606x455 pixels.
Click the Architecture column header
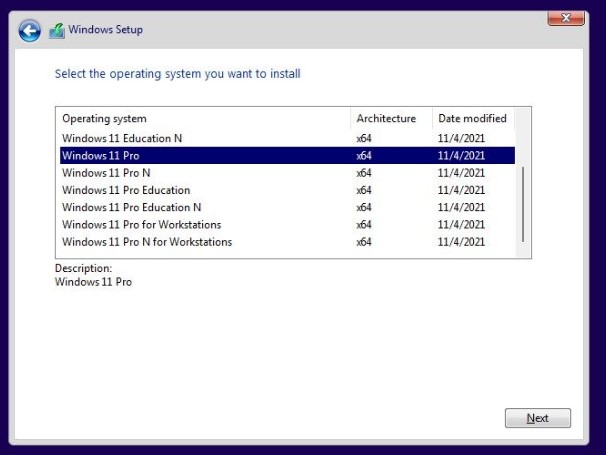tap(392, 118)
